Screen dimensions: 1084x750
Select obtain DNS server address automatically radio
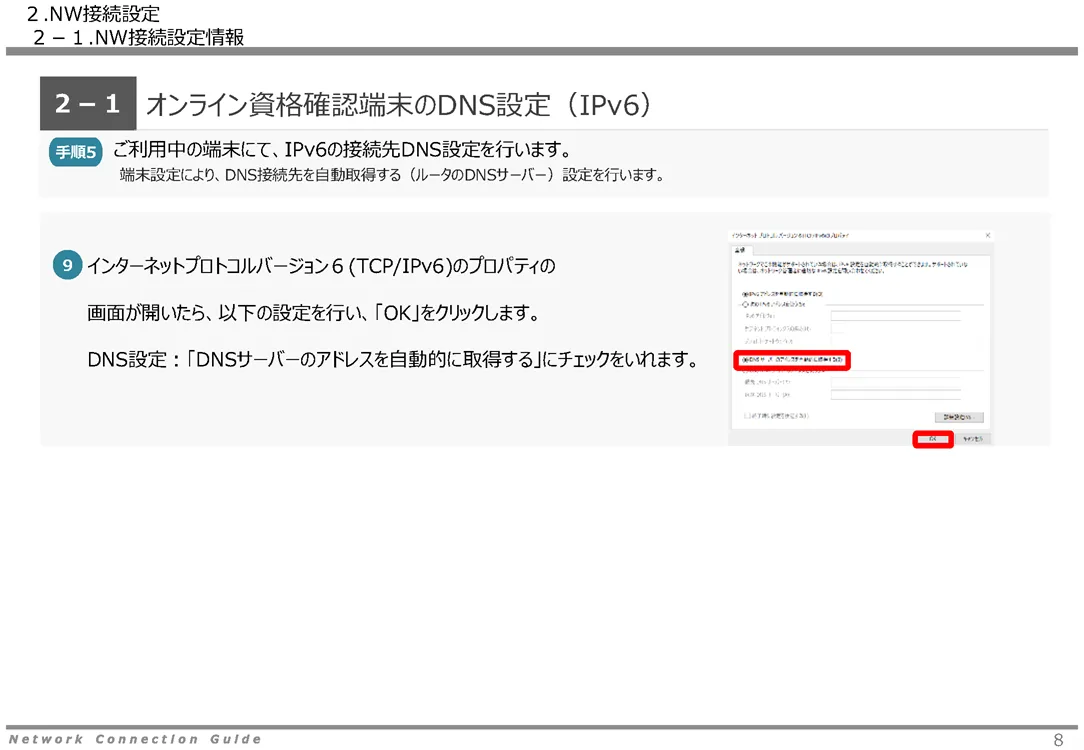[x=744, y=359]
